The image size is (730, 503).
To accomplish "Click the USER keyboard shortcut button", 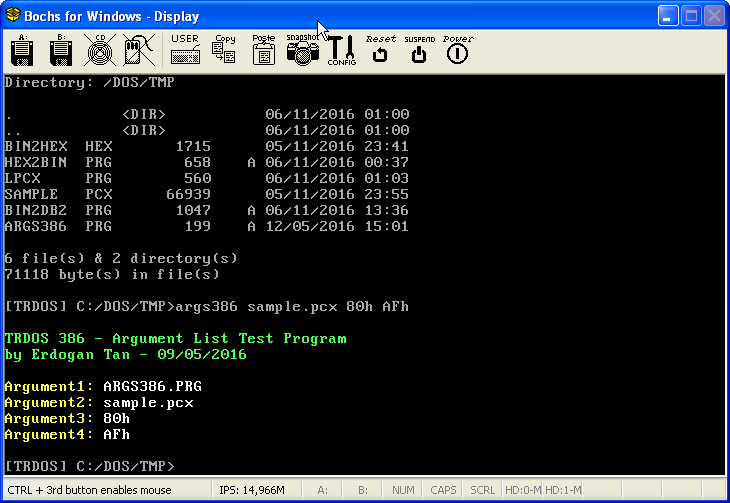I will [185, 49].
